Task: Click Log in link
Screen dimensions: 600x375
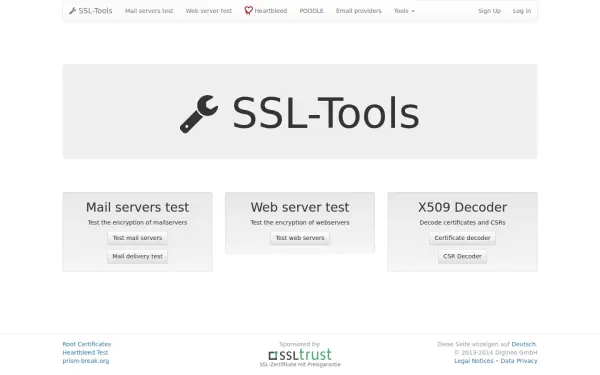Action: point(522,11)
